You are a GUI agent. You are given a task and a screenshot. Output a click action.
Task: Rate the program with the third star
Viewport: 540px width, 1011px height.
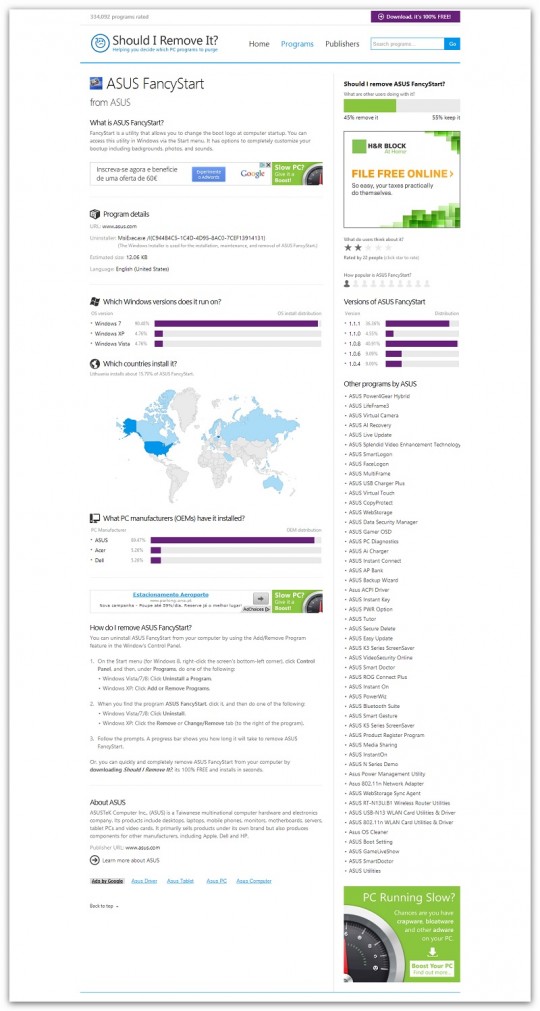[x=368, y=247]
